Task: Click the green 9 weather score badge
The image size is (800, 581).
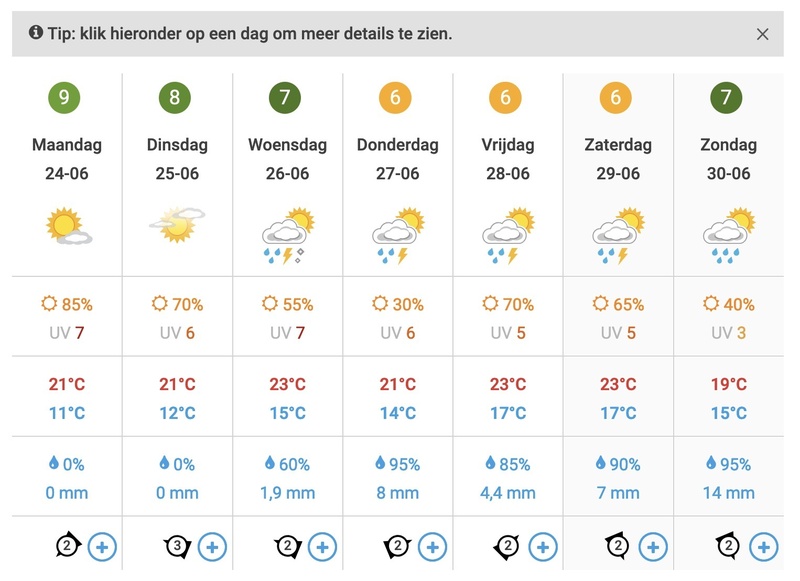Action: [65, 98]
